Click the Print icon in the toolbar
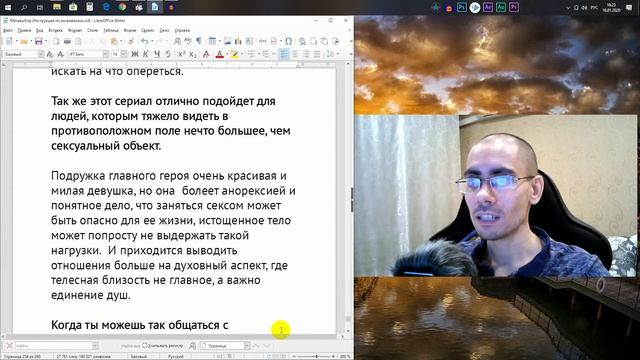Screen dimensions: 640x360 point(67,41)
